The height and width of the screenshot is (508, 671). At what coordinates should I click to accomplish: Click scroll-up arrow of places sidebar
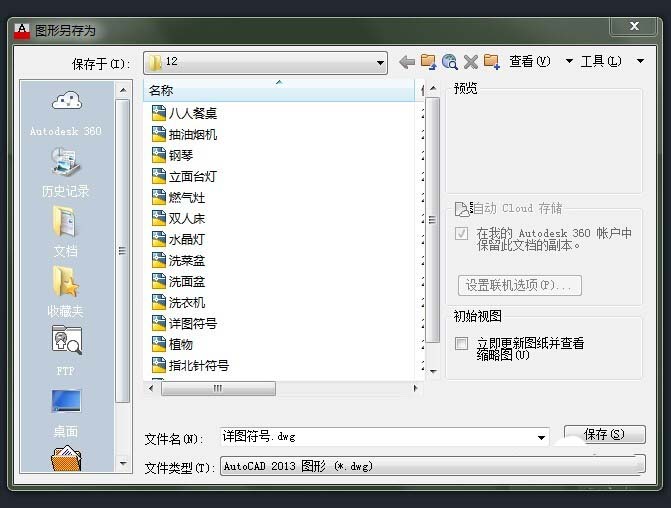tap(123, 90)
